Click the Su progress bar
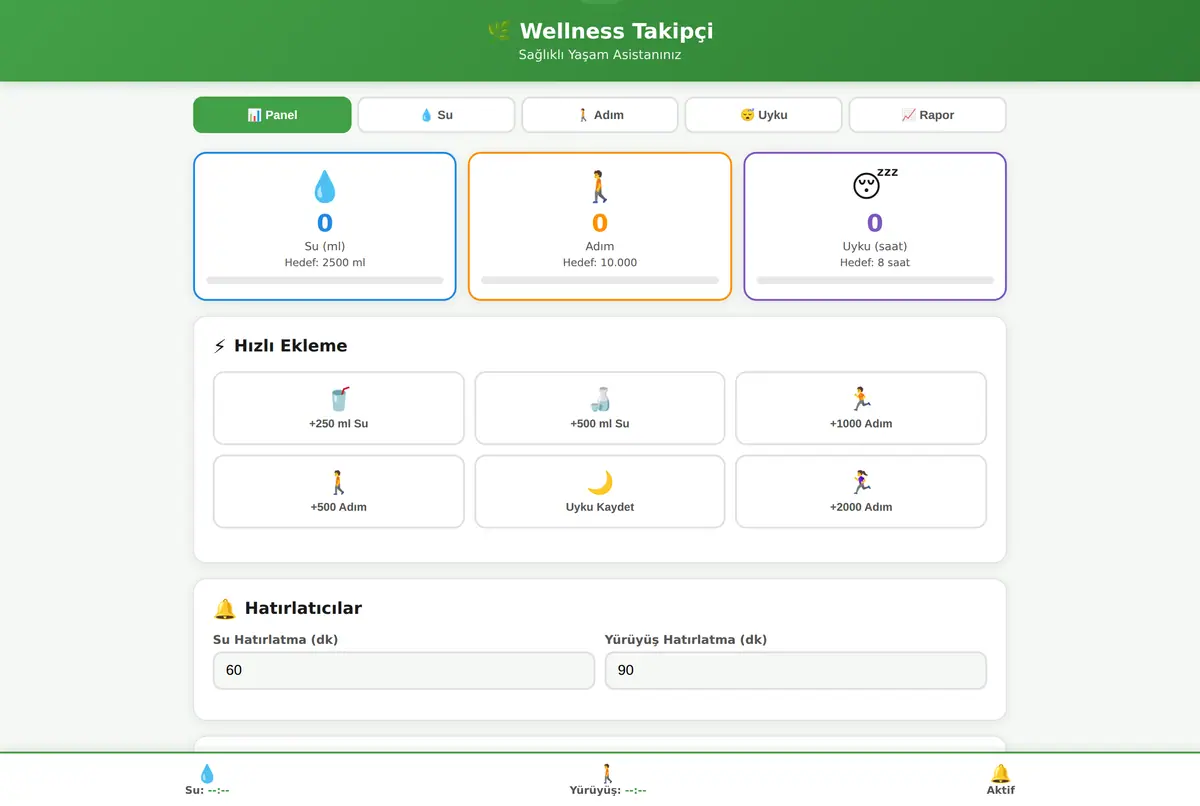The image size is (1200, 806). pos(325,280)
